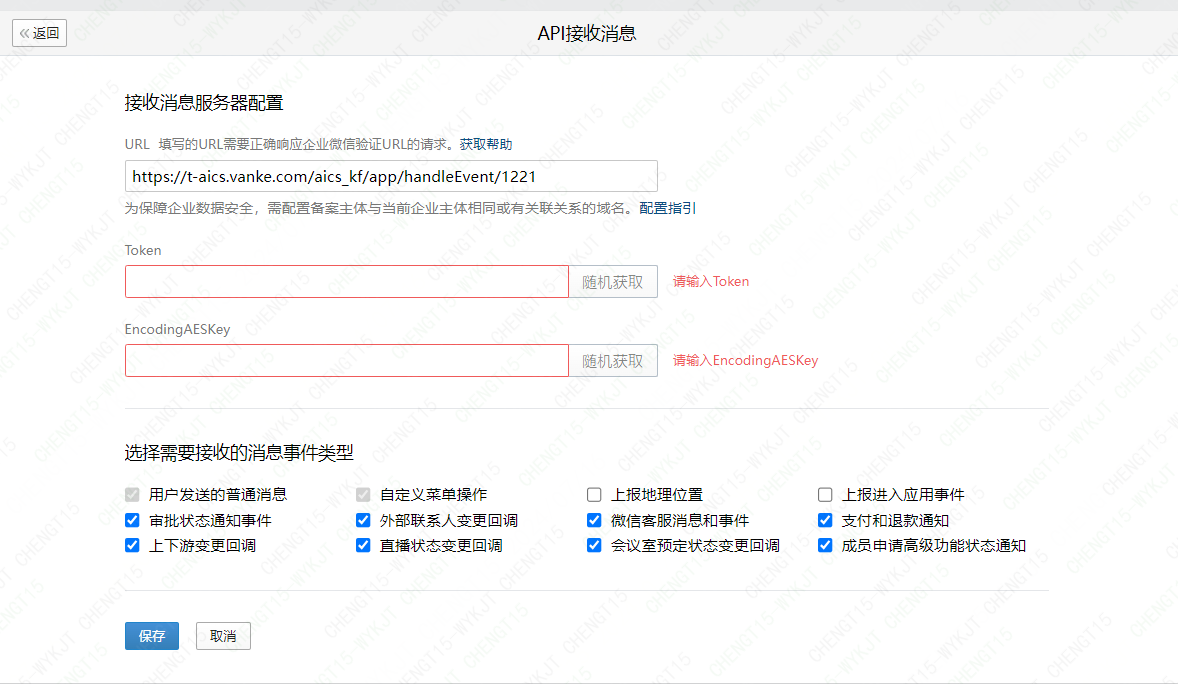Click the 取消 cancel button
Image resolution: width=1178 pixels, height=684 pixels.
point(223,636)
